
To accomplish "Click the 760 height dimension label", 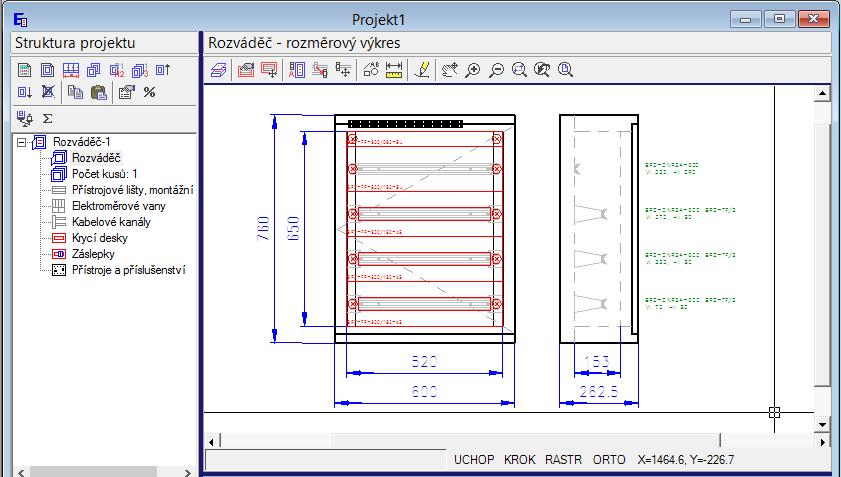I will 263,228.
